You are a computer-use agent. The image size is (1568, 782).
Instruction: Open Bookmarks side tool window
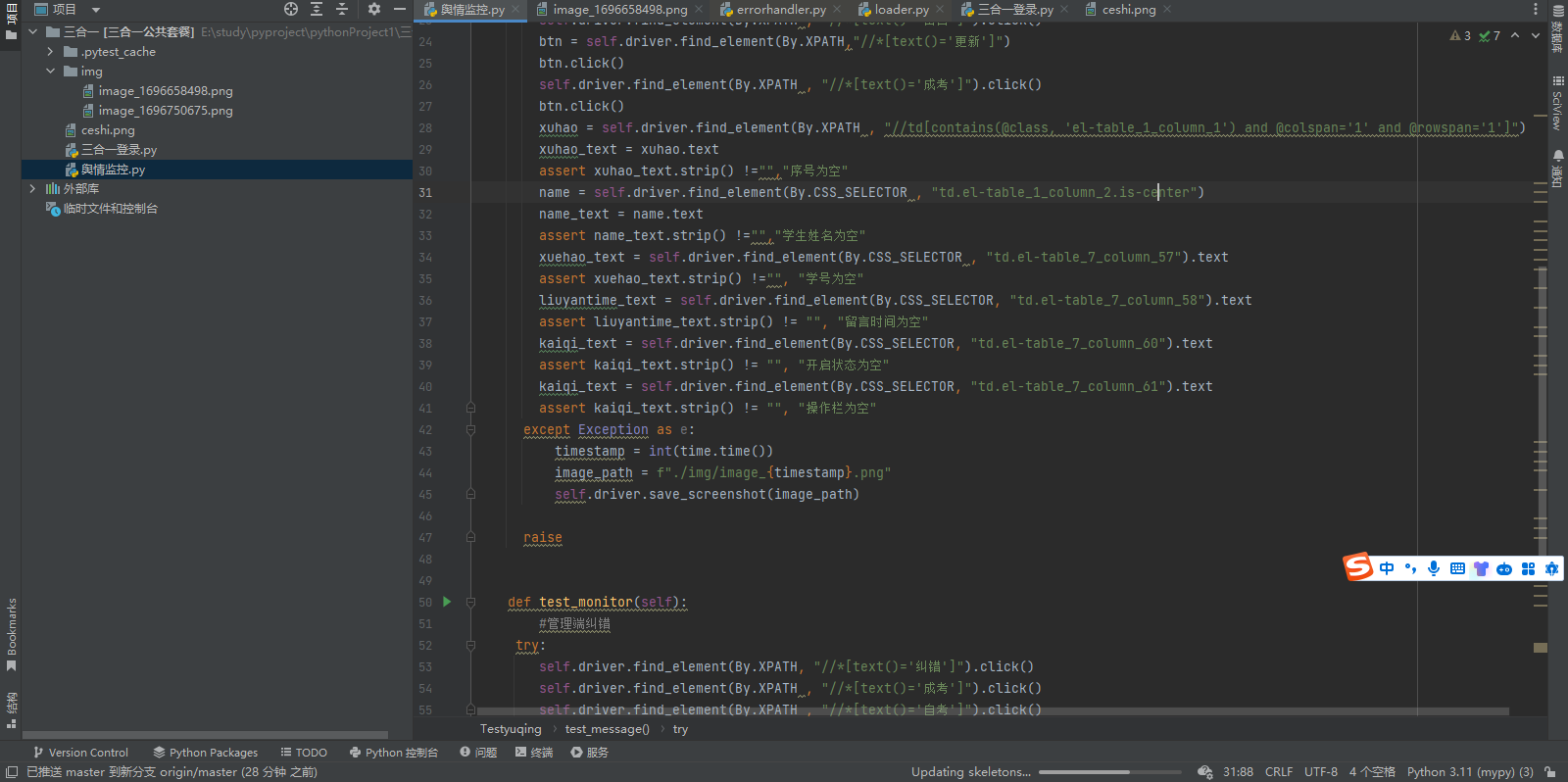11,634
